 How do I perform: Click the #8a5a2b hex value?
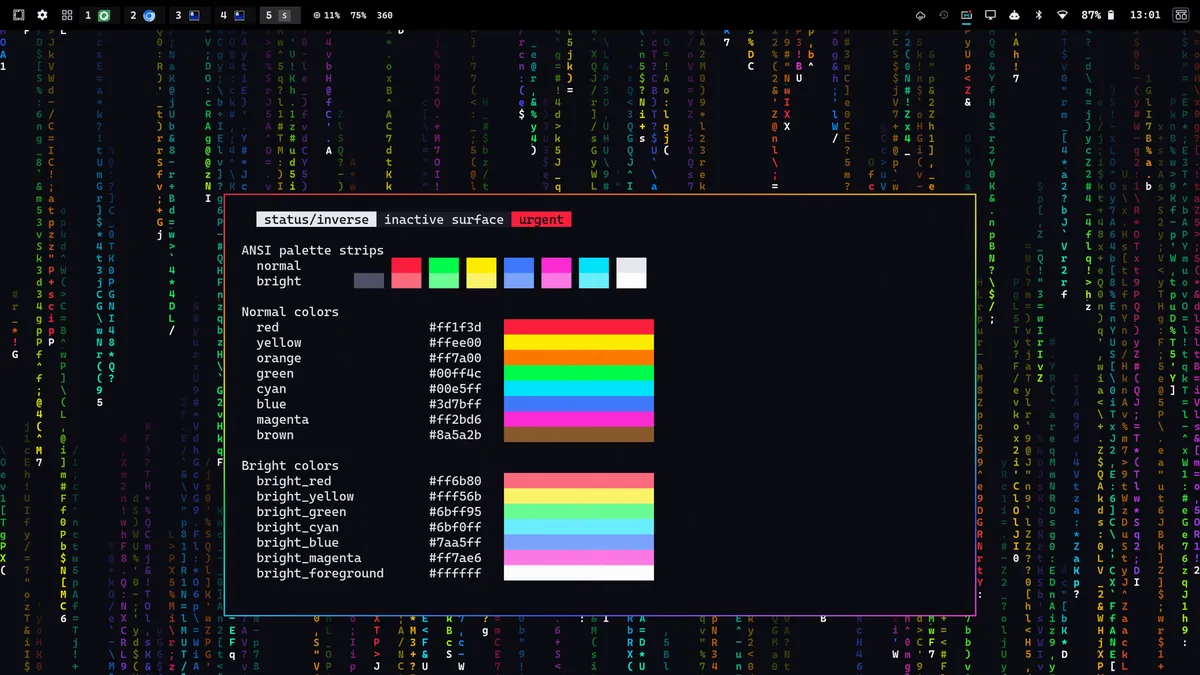(455, 435)
